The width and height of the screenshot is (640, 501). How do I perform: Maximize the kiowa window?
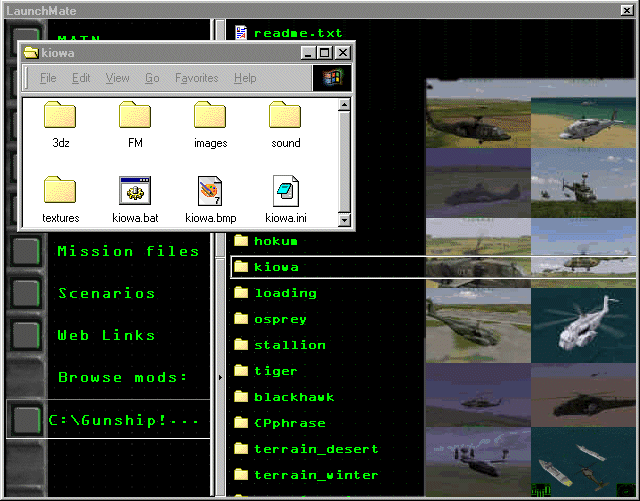[324, 53]
